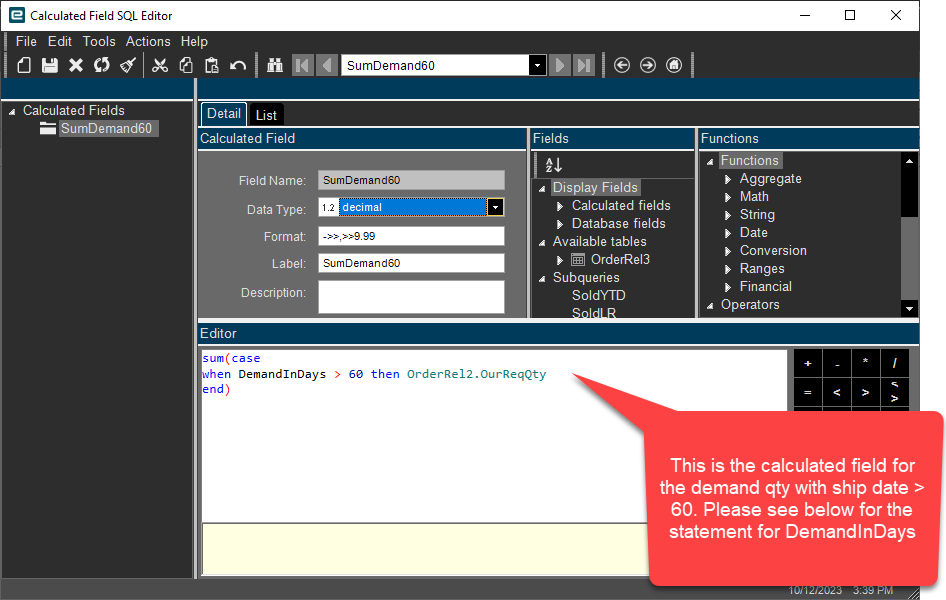Expand the Financial functions group
Screen dimensions: 946x600
(728, 288)
